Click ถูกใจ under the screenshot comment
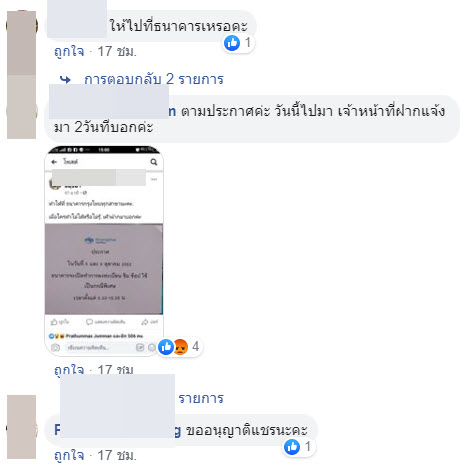Viewport: 471px width, 473px height. coord(69,370)
